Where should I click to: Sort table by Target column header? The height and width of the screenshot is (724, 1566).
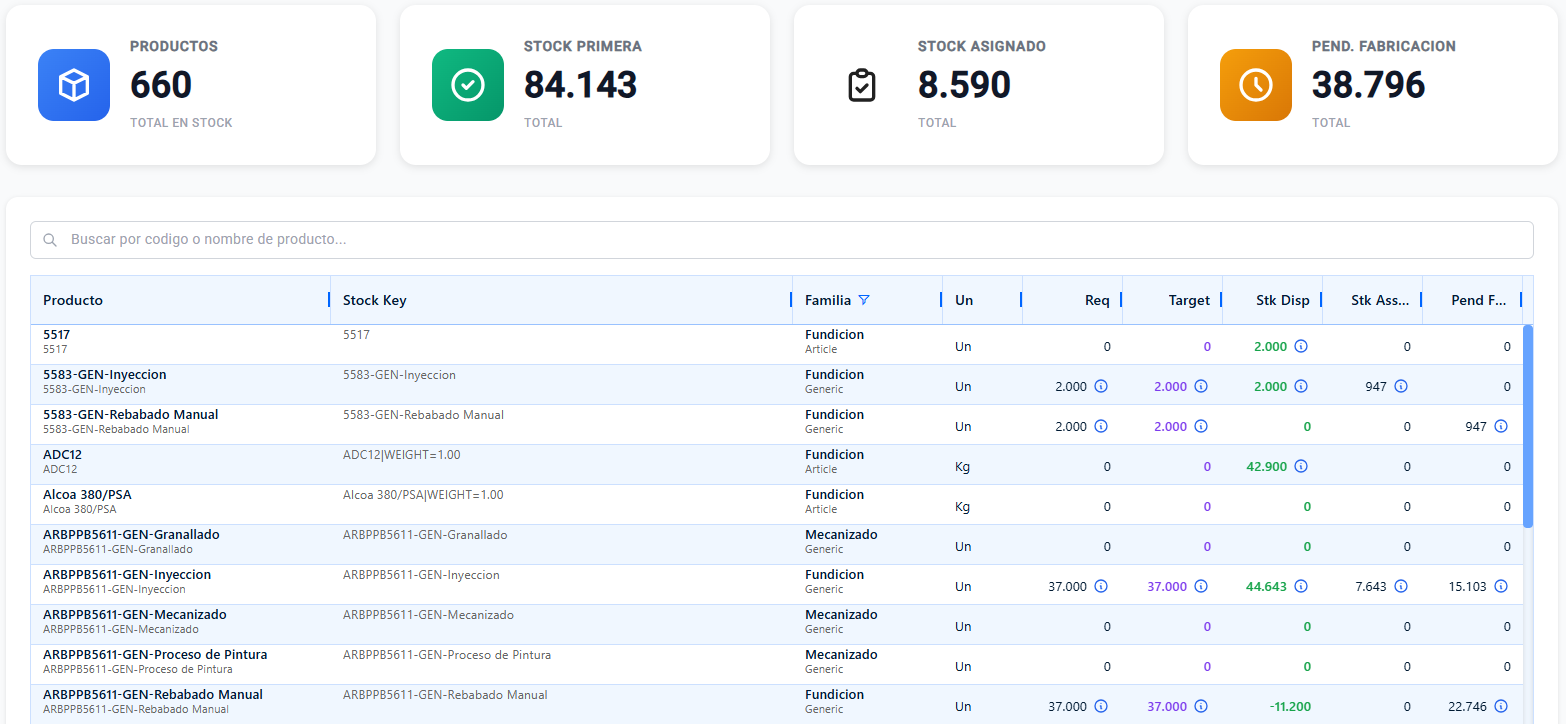pyautogui.click(x=1189, y=300)
